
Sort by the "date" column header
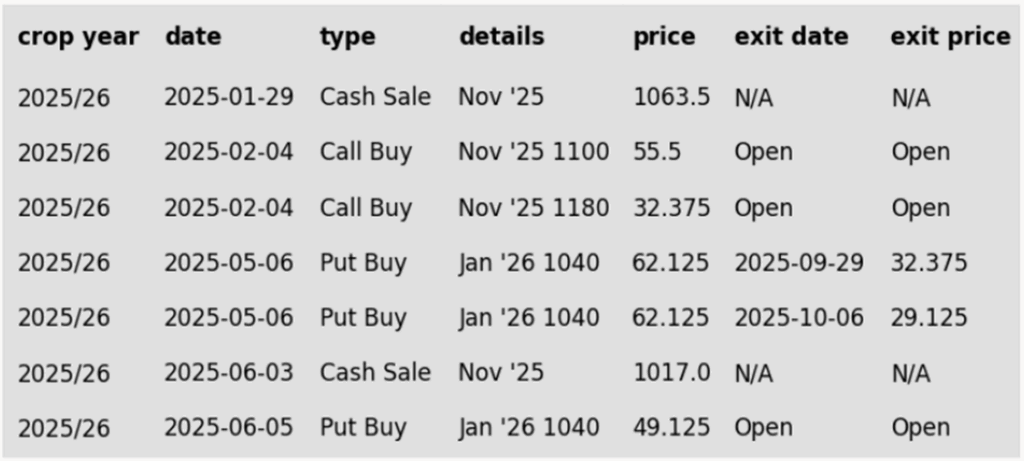[193, 37]
